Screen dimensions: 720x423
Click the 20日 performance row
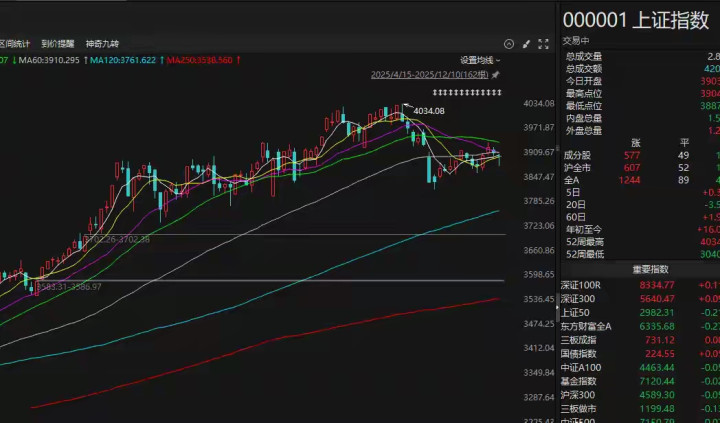[642, 205]
